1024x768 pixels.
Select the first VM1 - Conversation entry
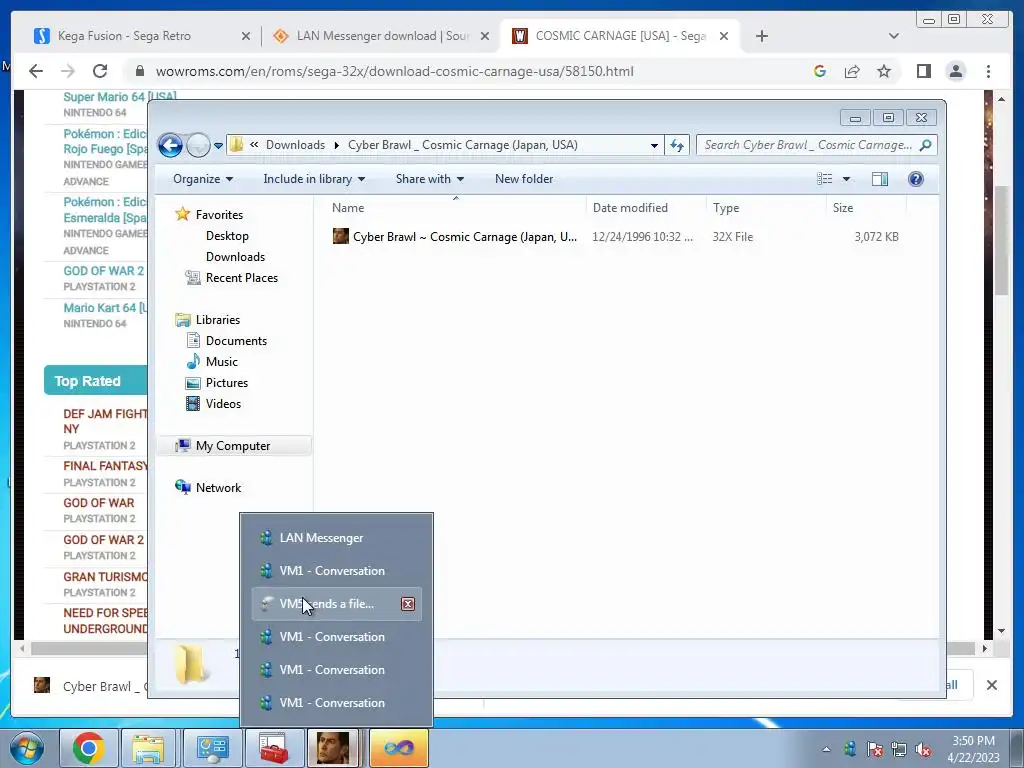[x=336, y=571]
